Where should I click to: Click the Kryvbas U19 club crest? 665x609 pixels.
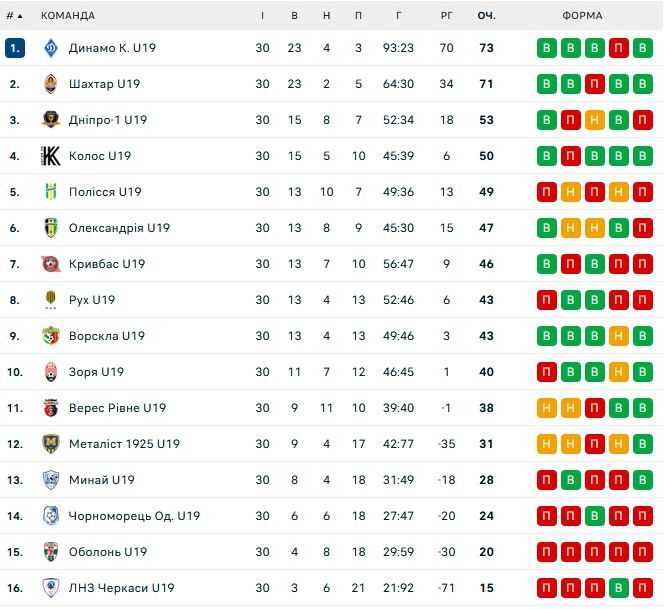click(x=51, y=264)
